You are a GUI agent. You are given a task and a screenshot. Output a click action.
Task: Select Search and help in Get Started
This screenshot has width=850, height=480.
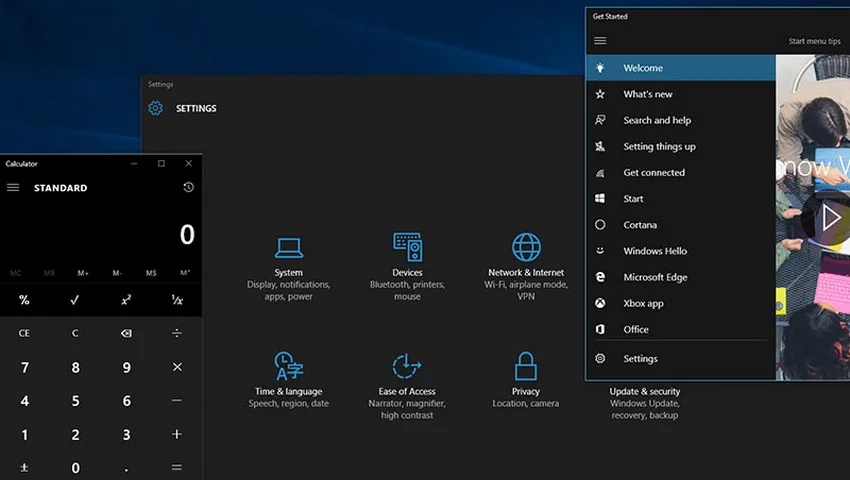(x=681, y=120)
